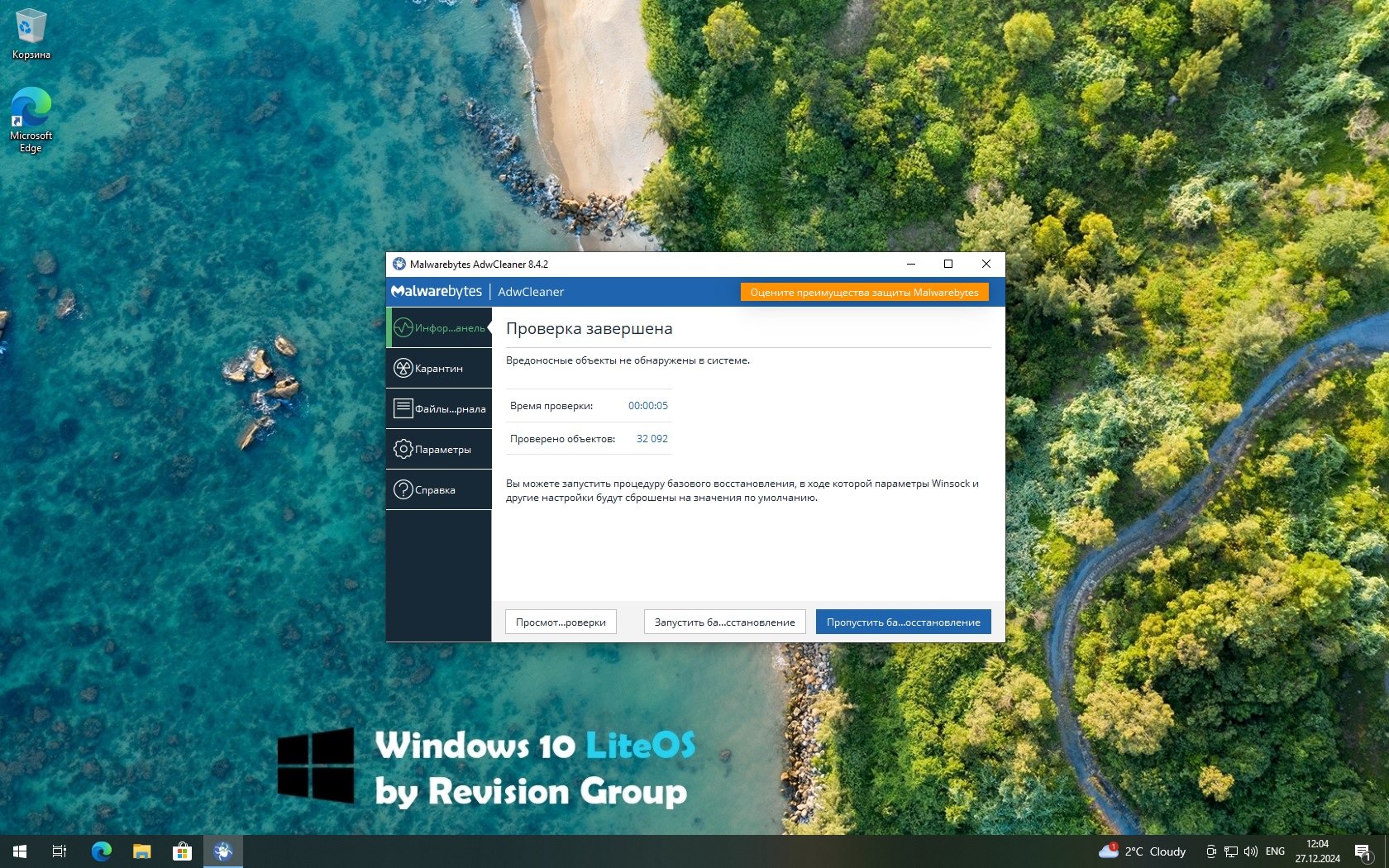Click the orange Malwarebytes protection banner button
The width and height of the screenshot is (1389, 868).
[x=864, y=293]
